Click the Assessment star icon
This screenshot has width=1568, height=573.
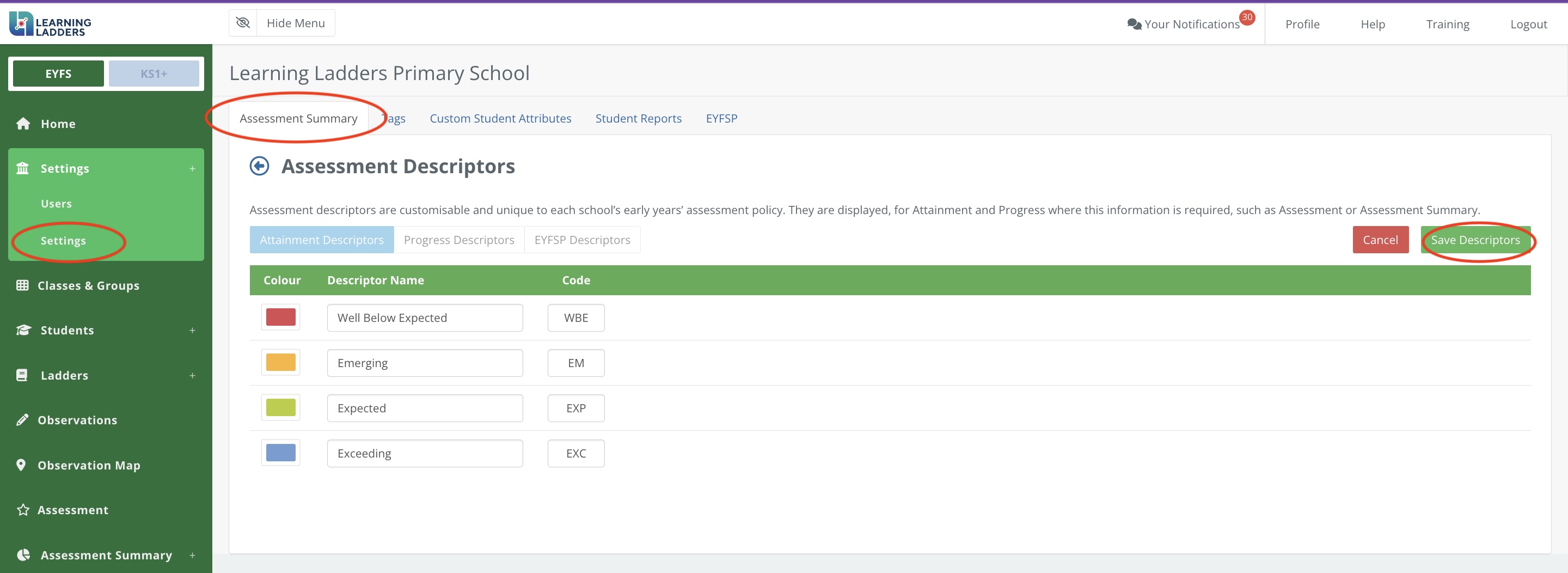click(x=23, y=510)
